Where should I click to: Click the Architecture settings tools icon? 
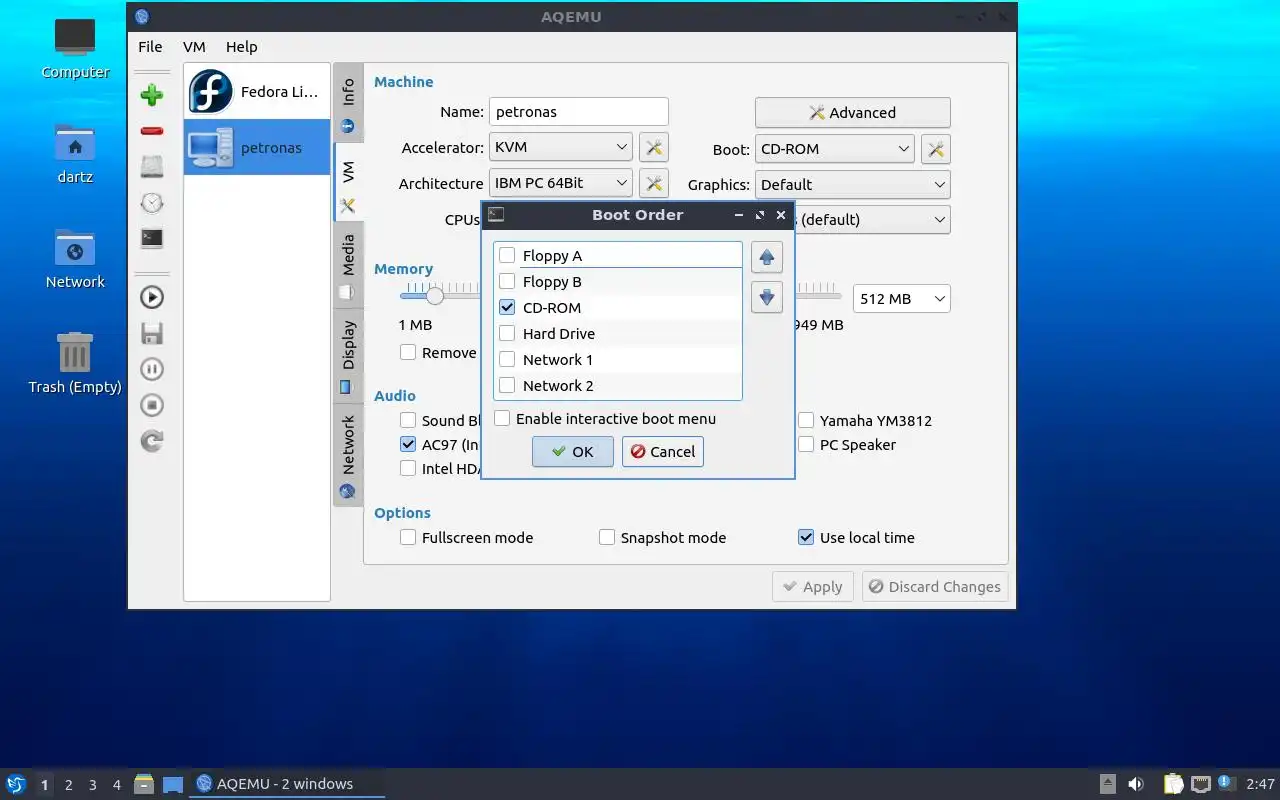click(654, 184)
